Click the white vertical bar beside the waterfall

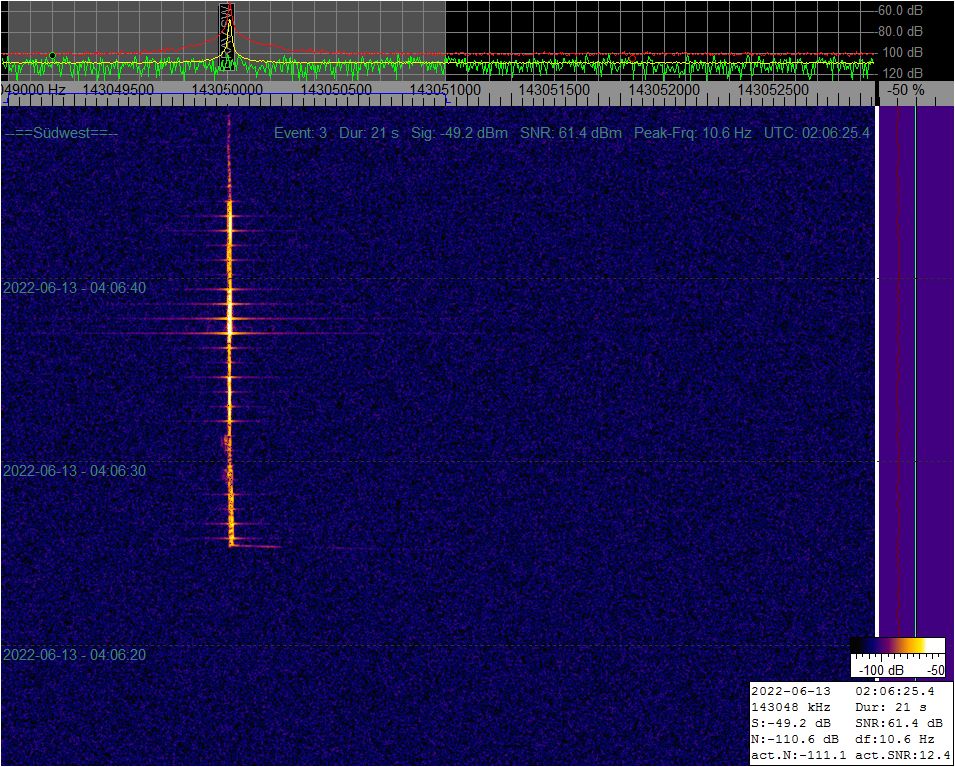(x=877, y=372)
